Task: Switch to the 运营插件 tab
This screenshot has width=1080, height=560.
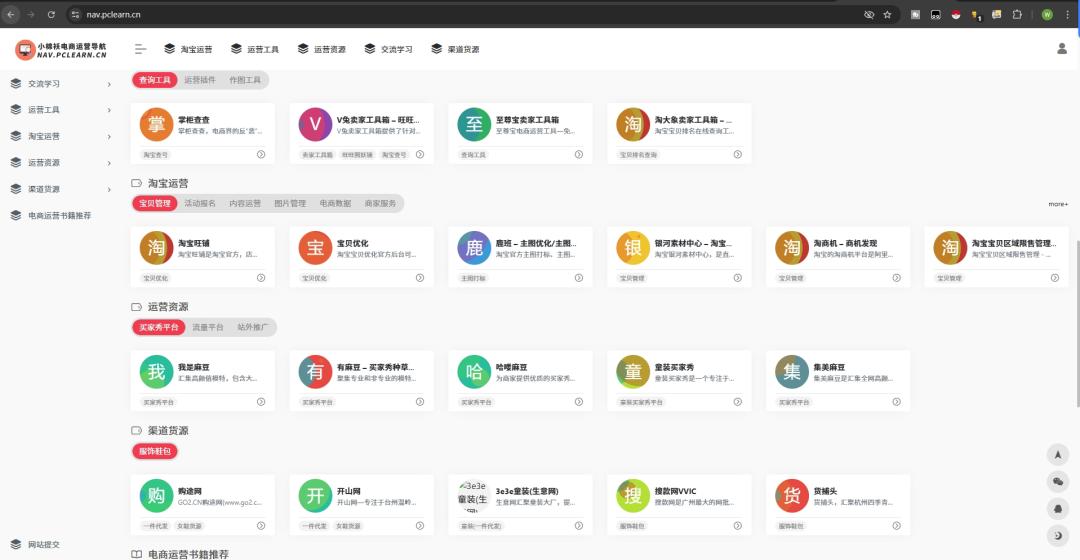Action: pyautogui.click(x=200, y=80)
